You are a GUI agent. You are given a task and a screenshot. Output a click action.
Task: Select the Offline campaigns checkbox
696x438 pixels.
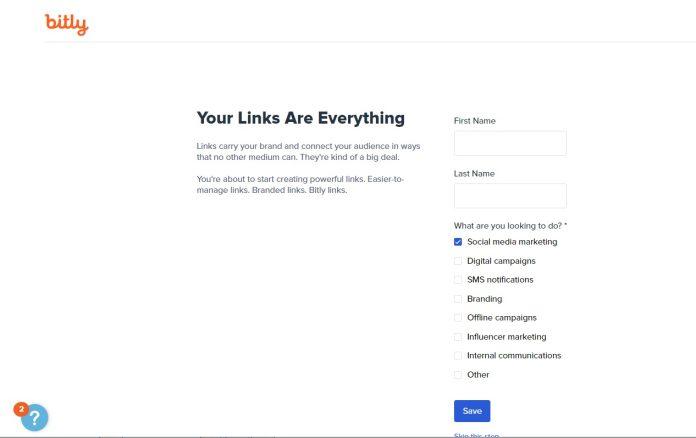pyautogui.click(x=458, y=318)
